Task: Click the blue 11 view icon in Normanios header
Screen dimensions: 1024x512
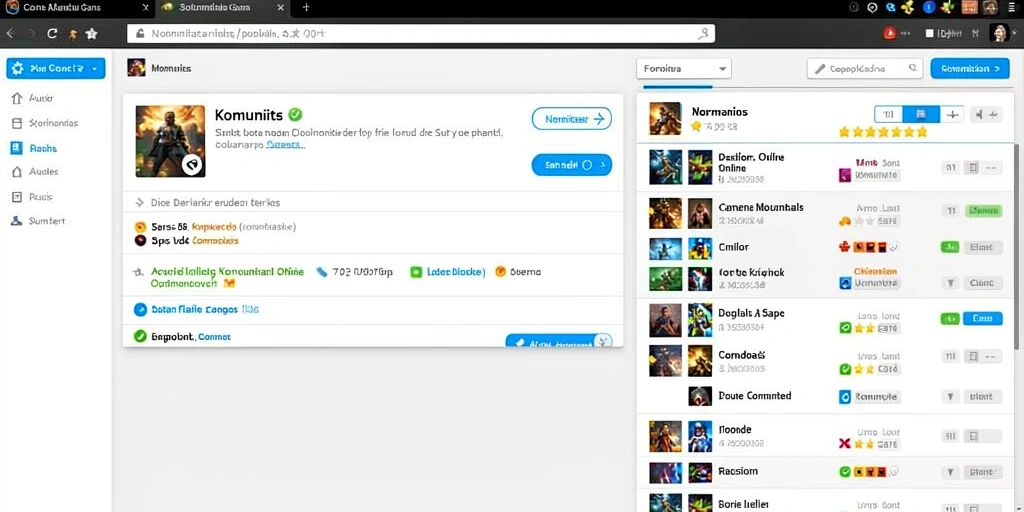Action: 888,114
